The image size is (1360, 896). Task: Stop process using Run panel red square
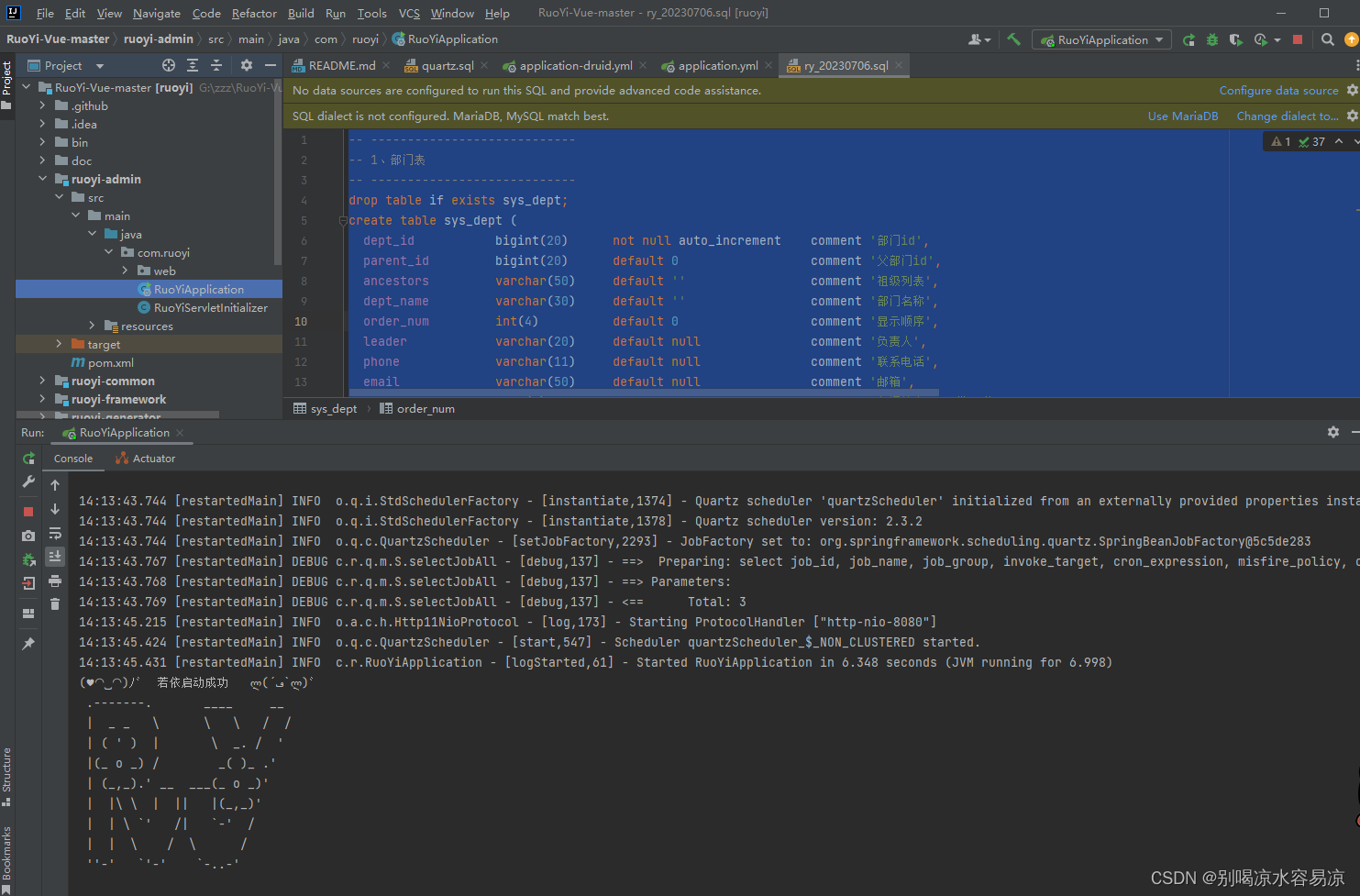(x=28, y=512)
